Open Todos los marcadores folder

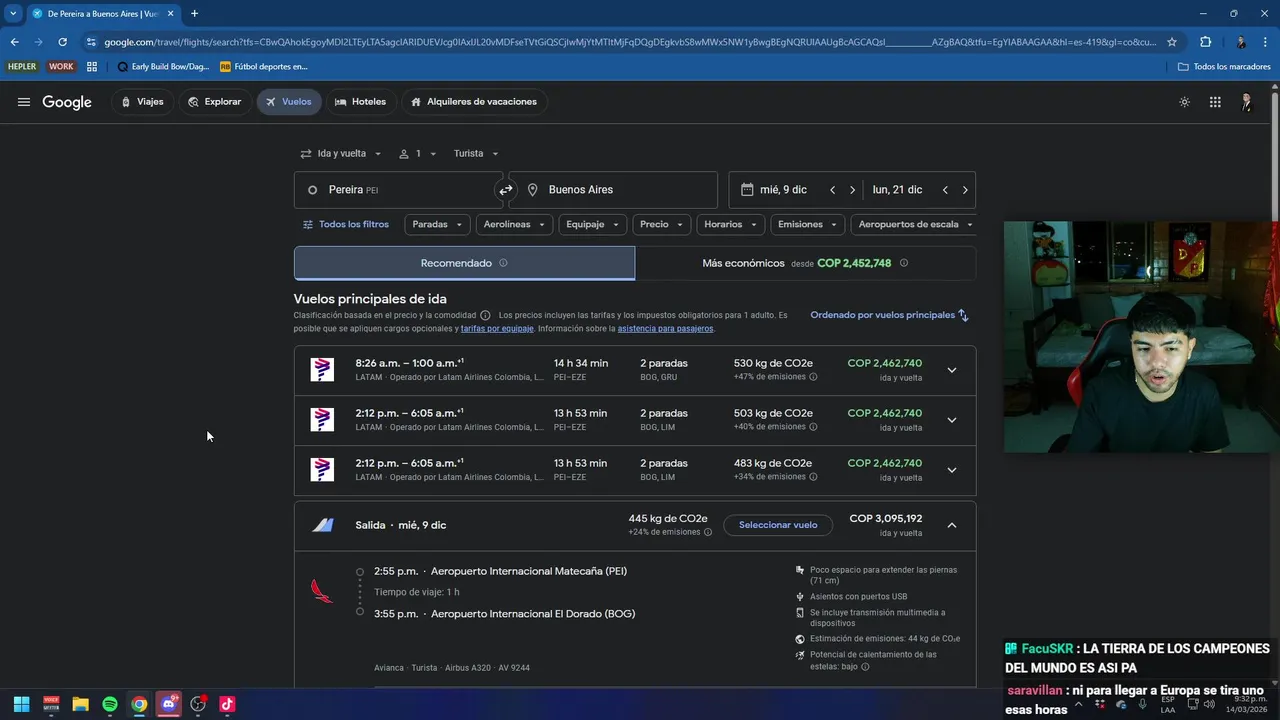pyautogui.click(x=1224, y=67)
